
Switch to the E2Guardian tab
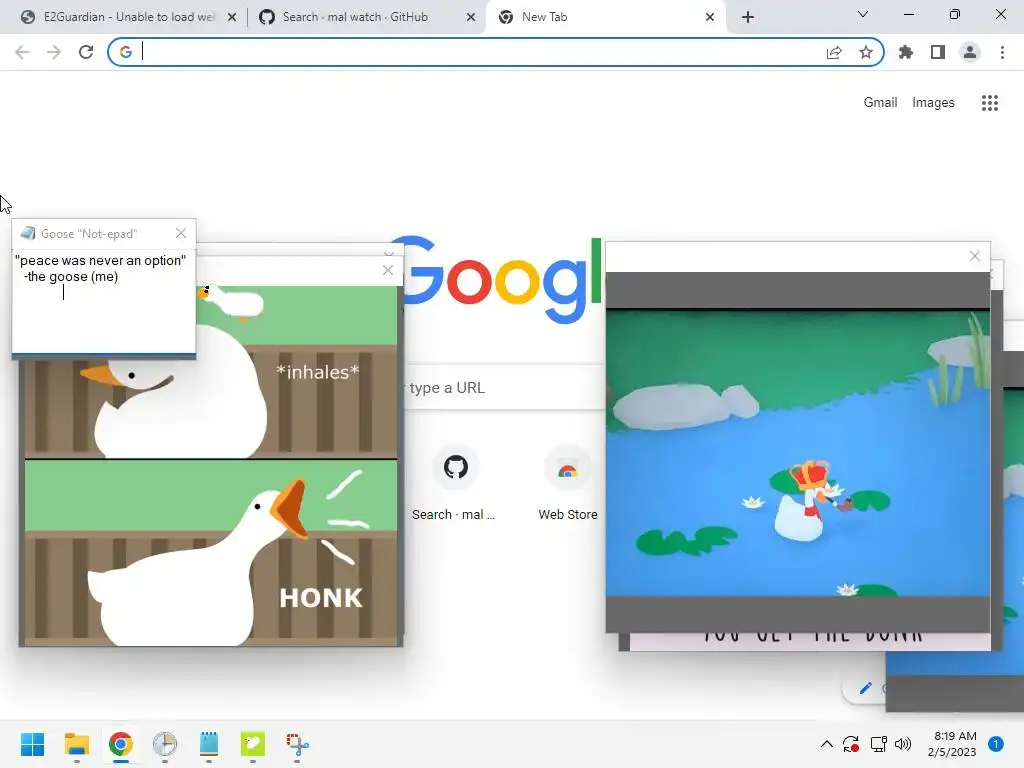click(x=129, y=17)
